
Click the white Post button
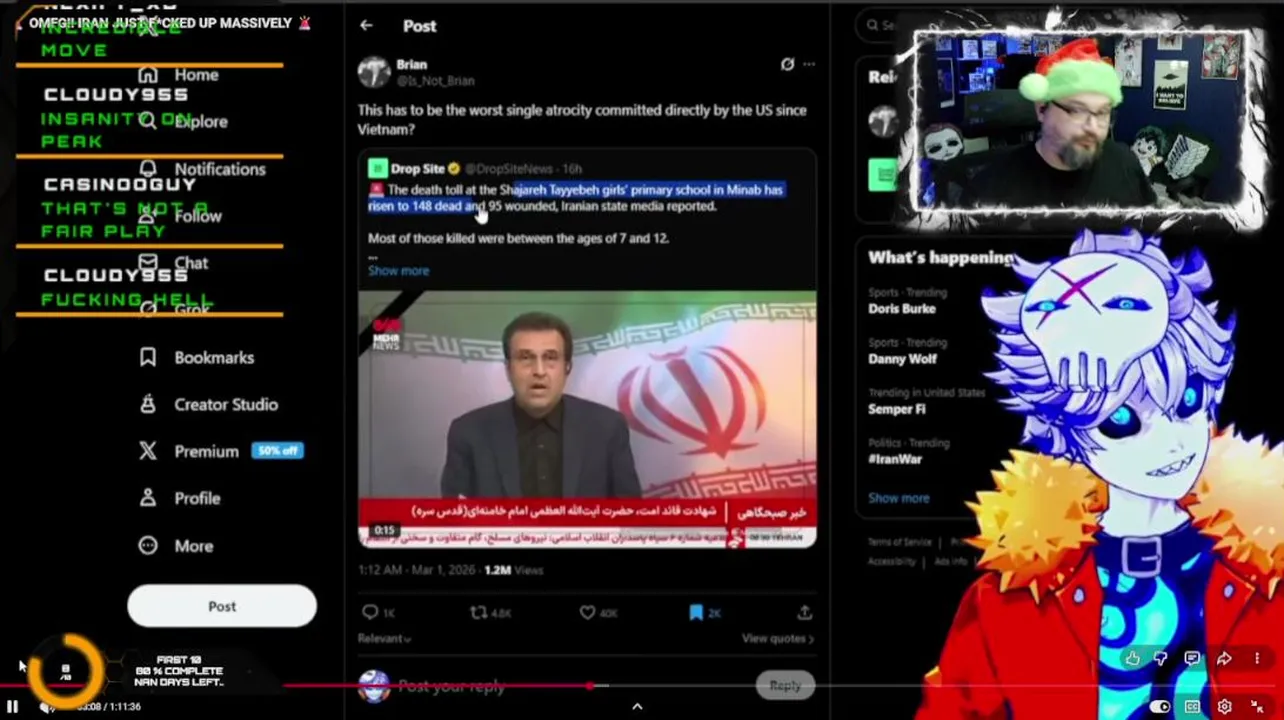pos(222,607)
